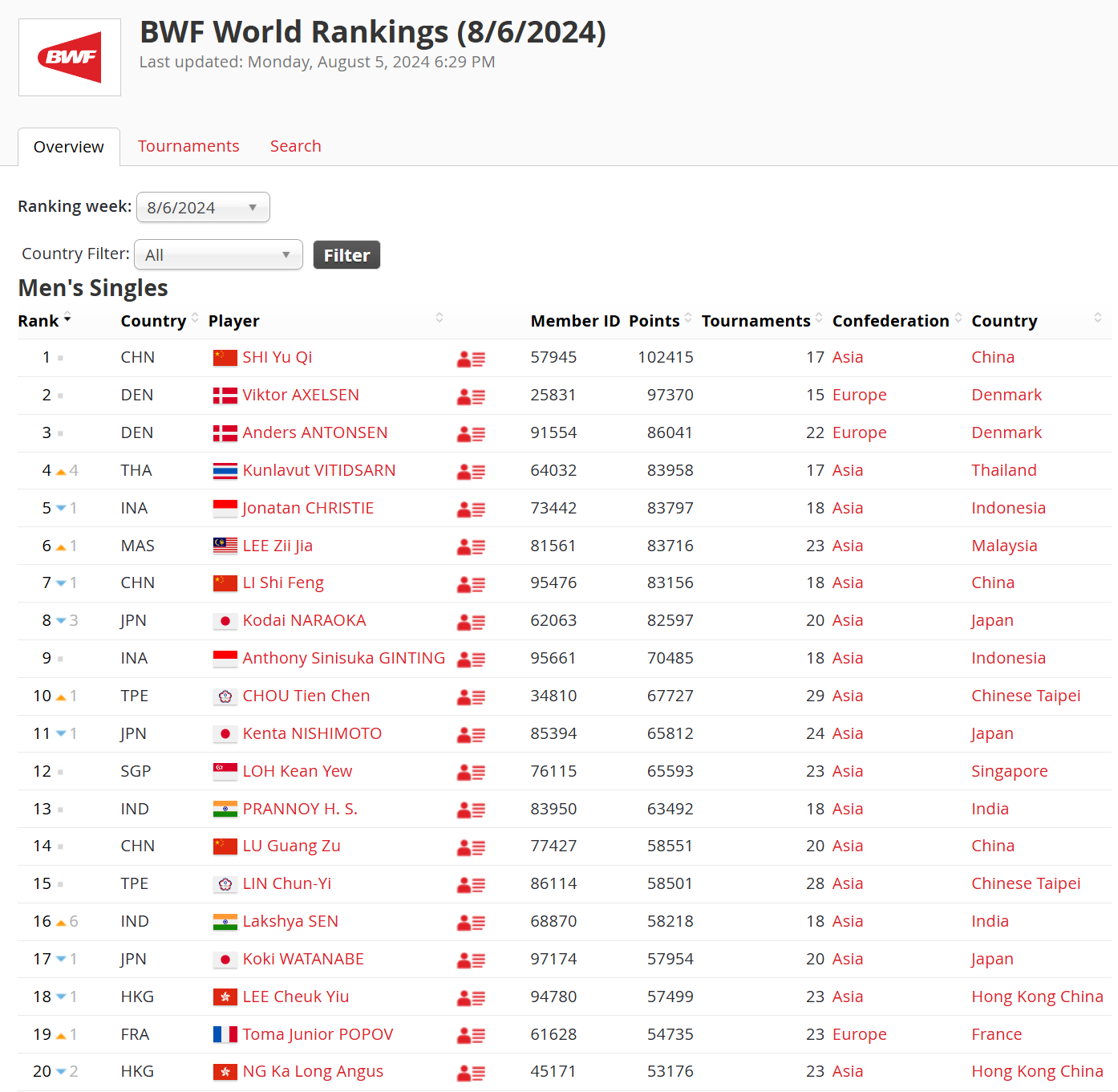Switch to the Search tab

tap(295, 146)
